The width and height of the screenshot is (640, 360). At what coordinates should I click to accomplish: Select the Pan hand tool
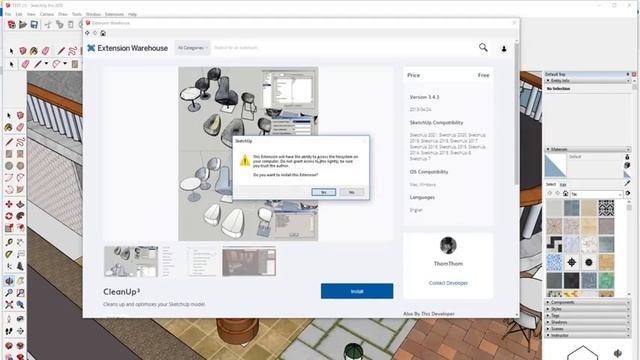click(20, 281)
